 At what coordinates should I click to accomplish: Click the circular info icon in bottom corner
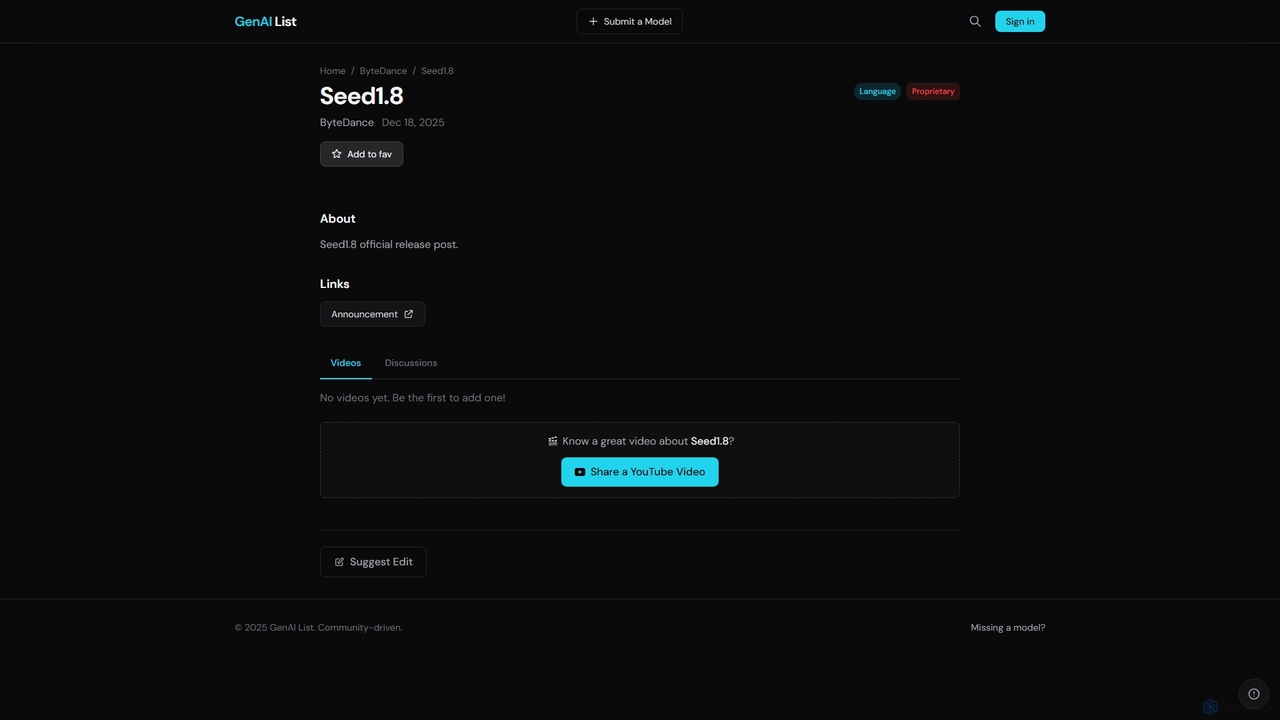click(x=1254, y=694)
